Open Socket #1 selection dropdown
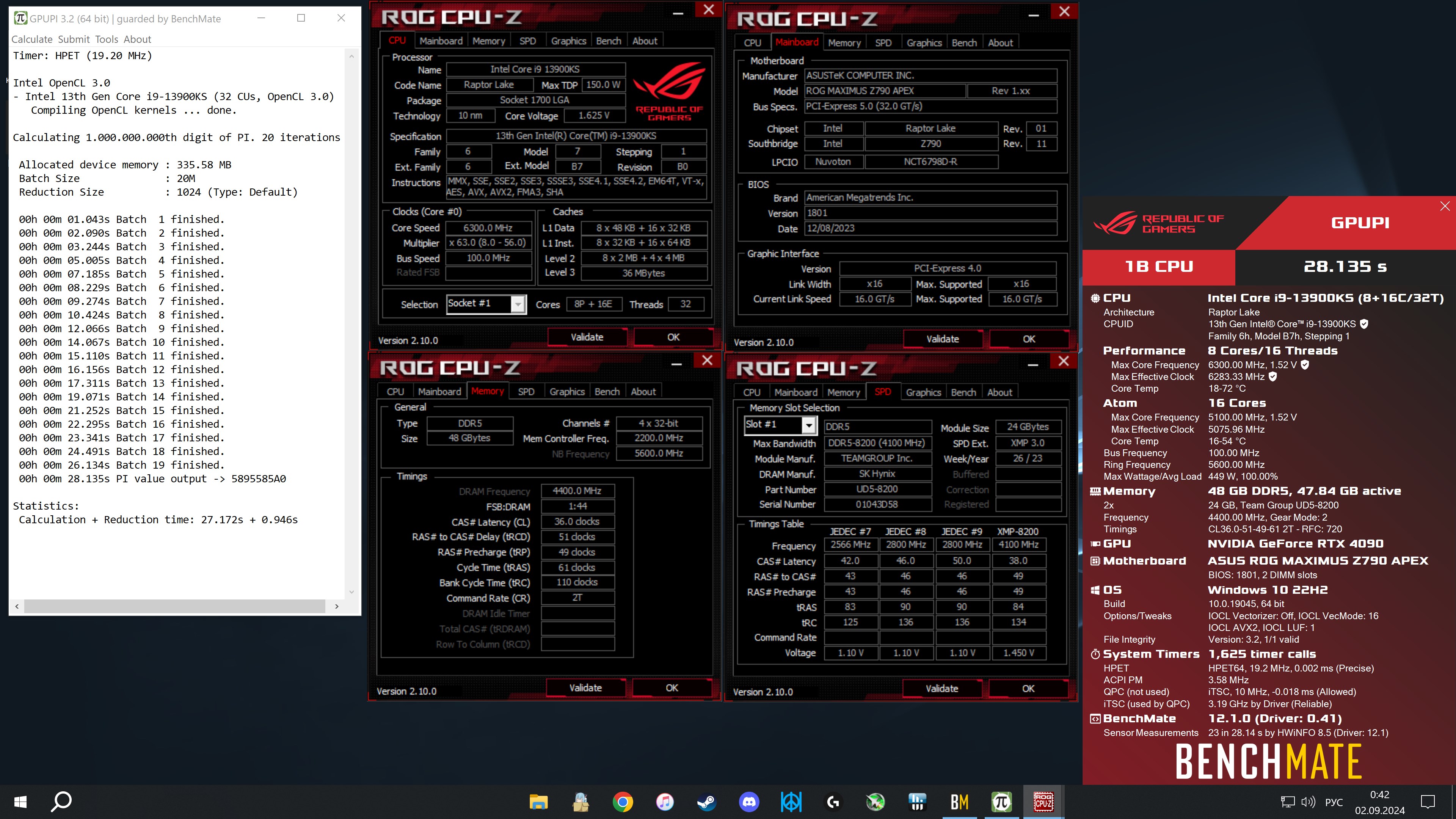The height and width of the screenshot is (819, 1456). pos(518,304)
